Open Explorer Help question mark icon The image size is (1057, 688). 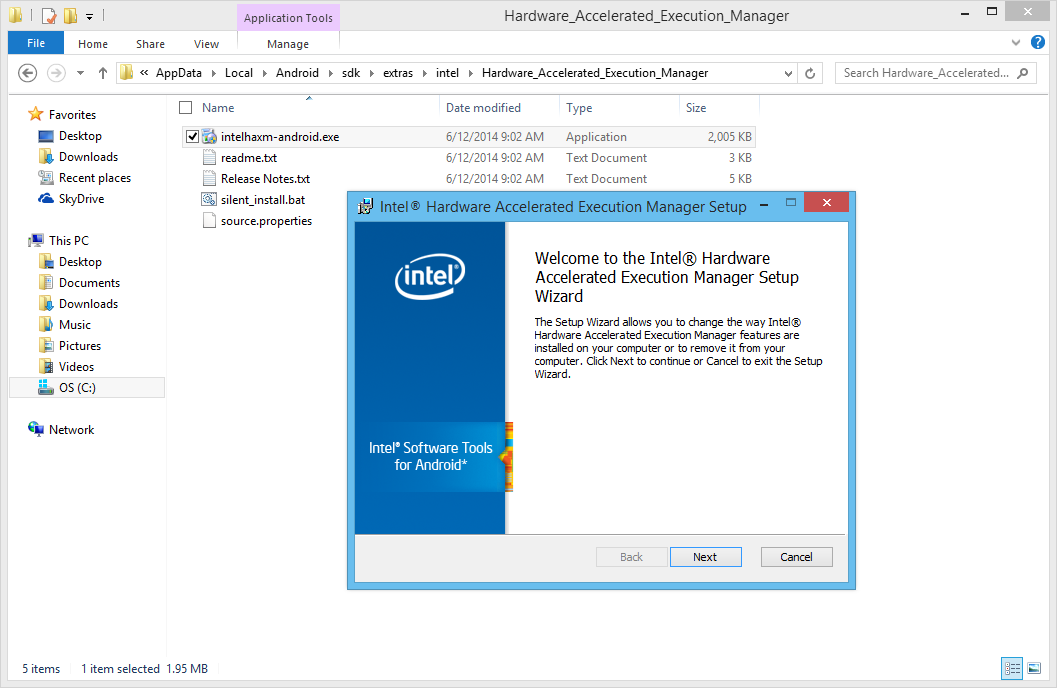point(1038,43)
